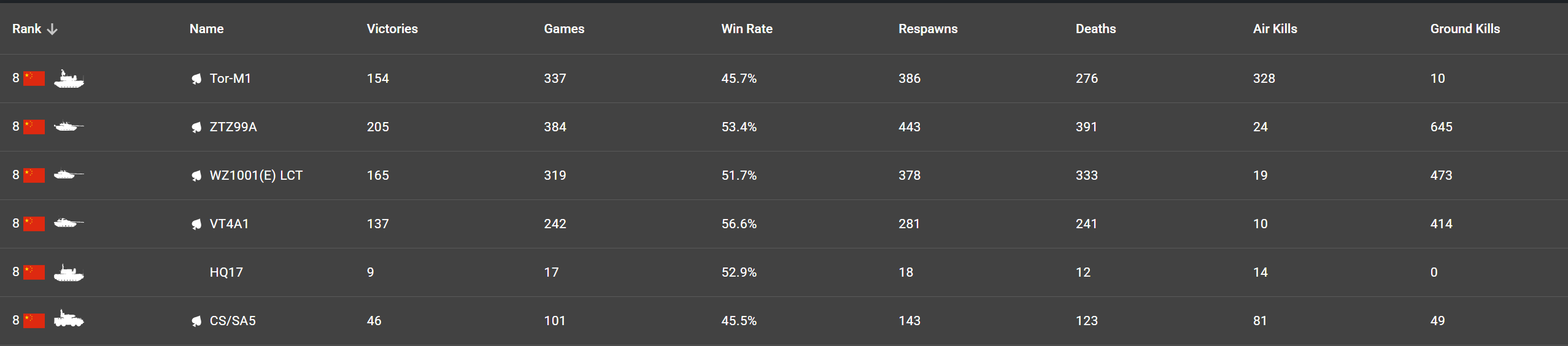This screenshot has height=346, width=1568.
Task: Sort the table by Win Rate header
Action: coord(746,29)
